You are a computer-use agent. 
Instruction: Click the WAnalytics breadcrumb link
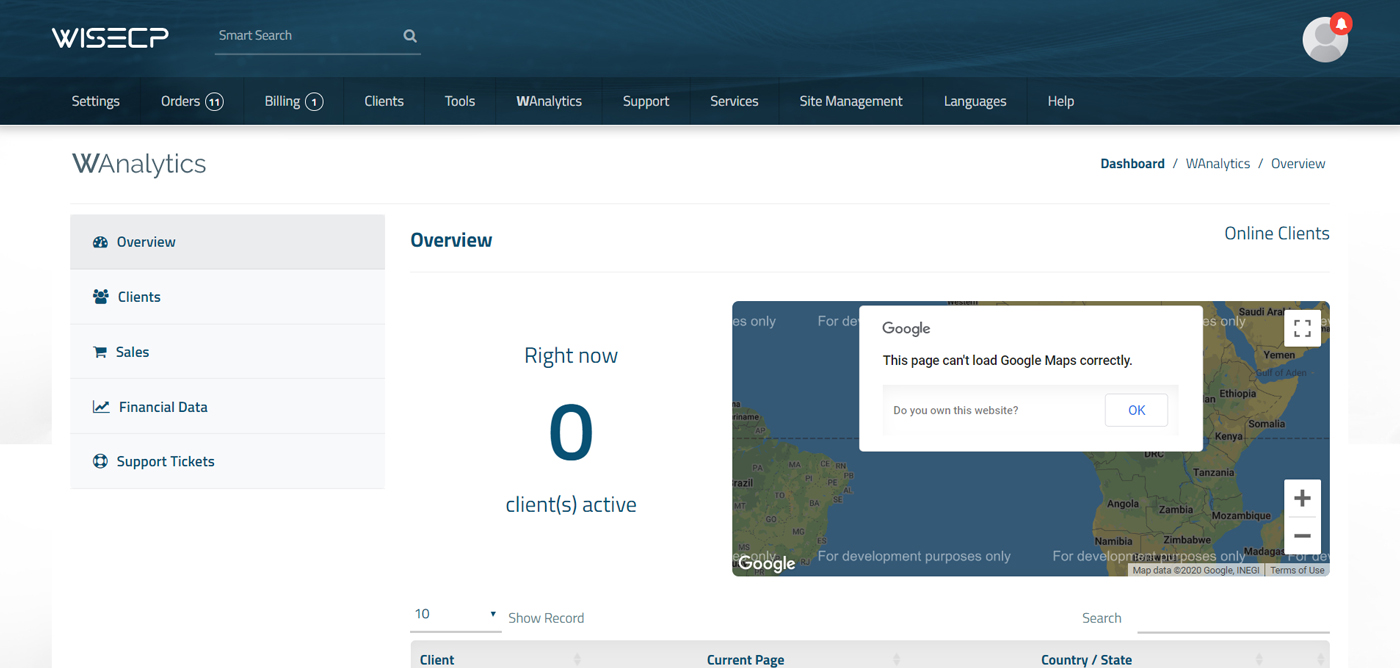point(1218,164)
